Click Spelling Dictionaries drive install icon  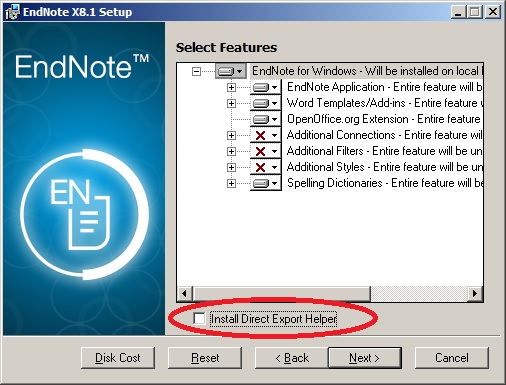pos(266,183)
